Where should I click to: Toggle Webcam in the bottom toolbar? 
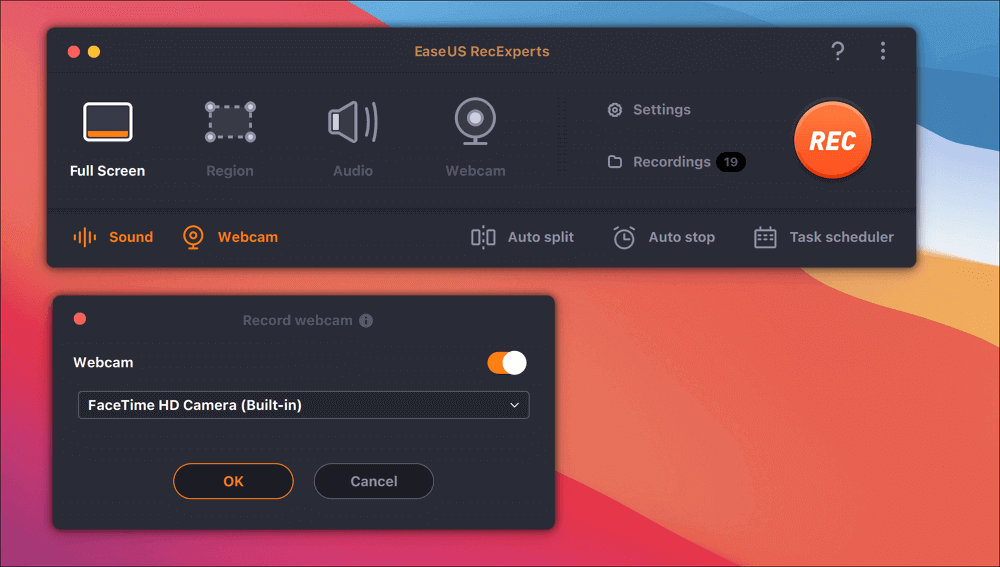(230, 237)
